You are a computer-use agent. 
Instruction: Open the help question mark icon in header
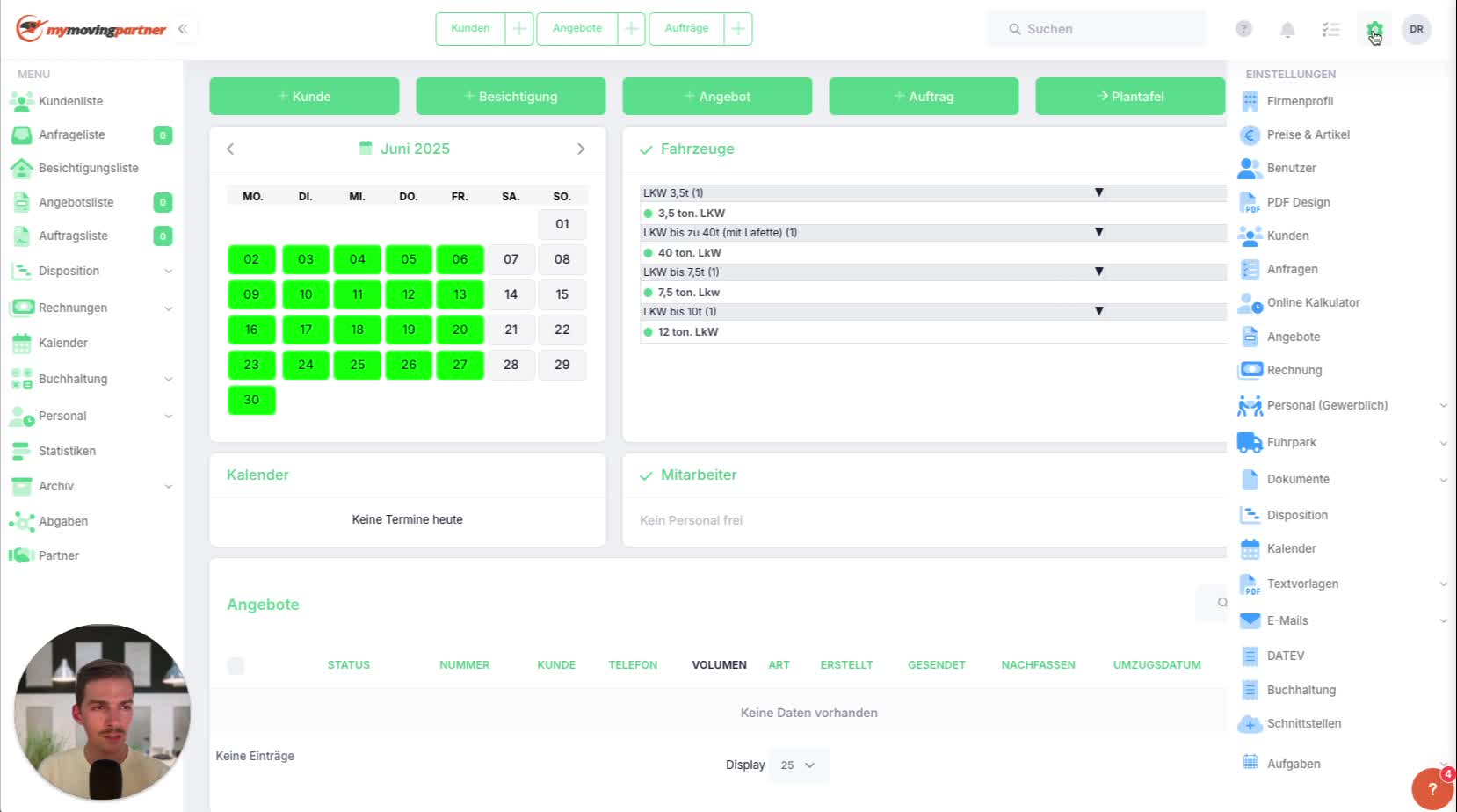[x=1243, y=29]
